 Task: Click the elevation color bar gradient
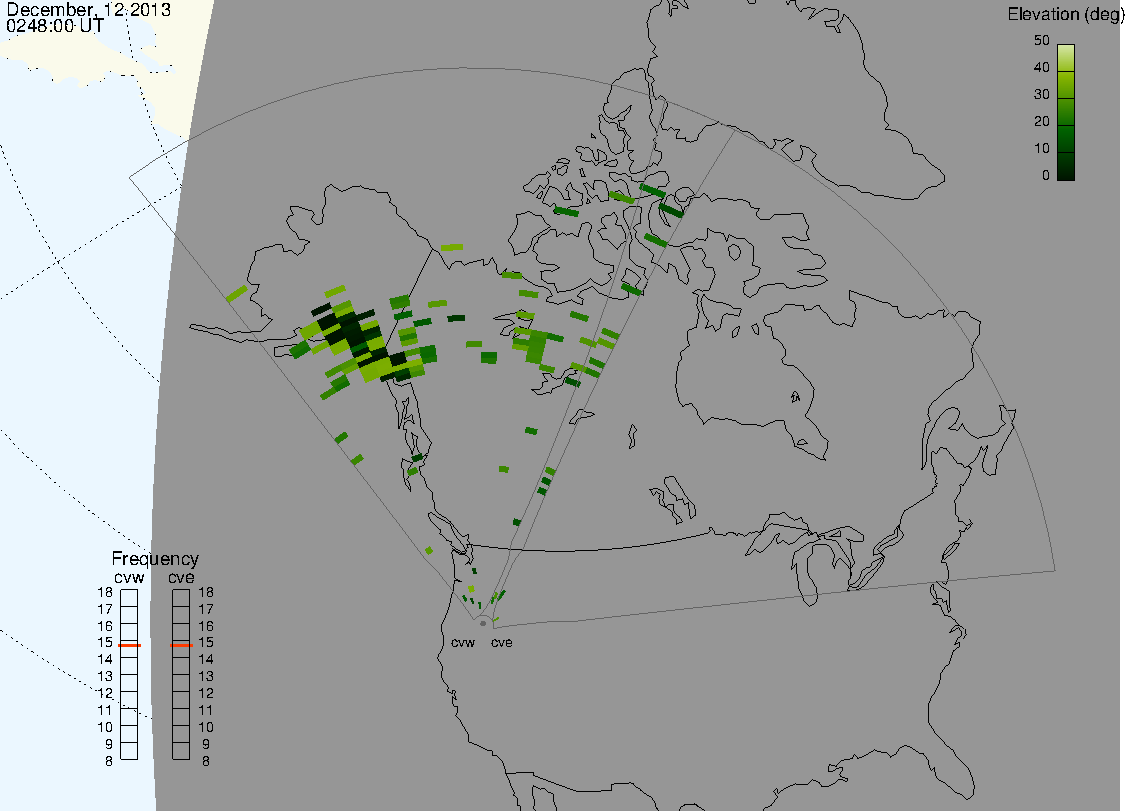[1065, 112]
